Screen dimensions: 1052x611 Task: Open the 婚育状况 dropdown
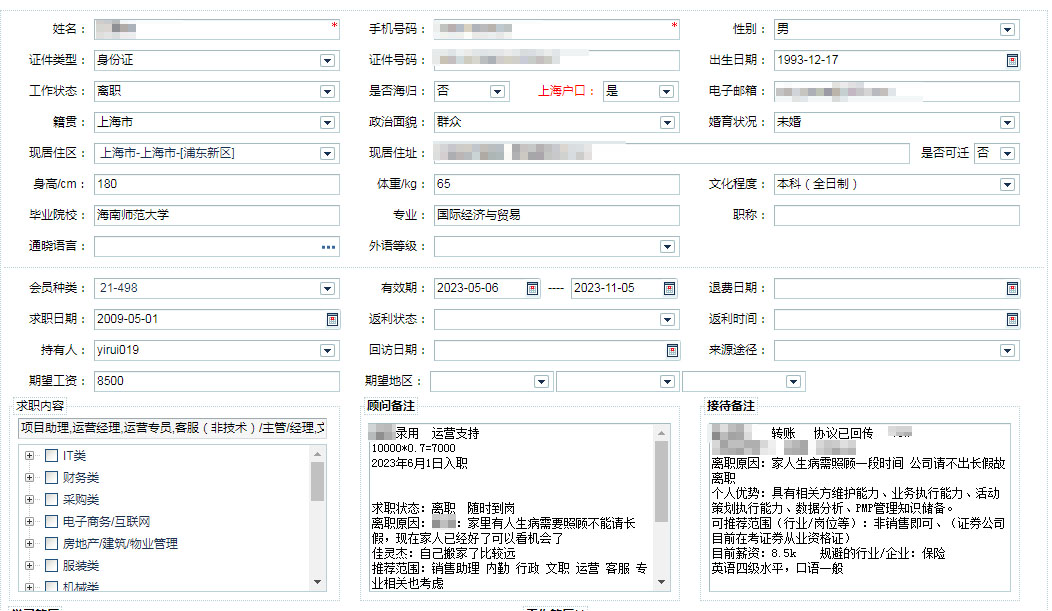[x=1007, y=122]
